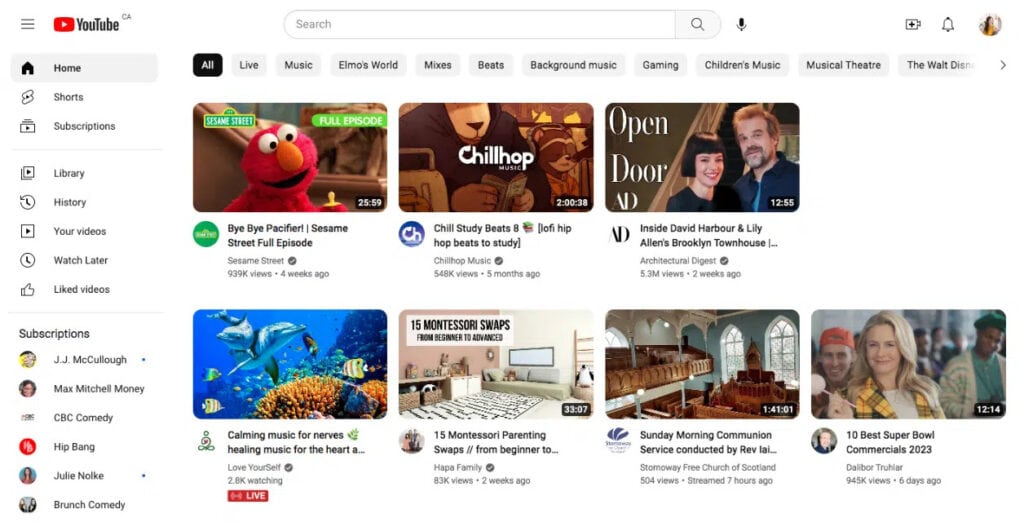Click the search magnifier button
Image resolution: width=1024 pixels, height=527 pixels.
[697, 24]
